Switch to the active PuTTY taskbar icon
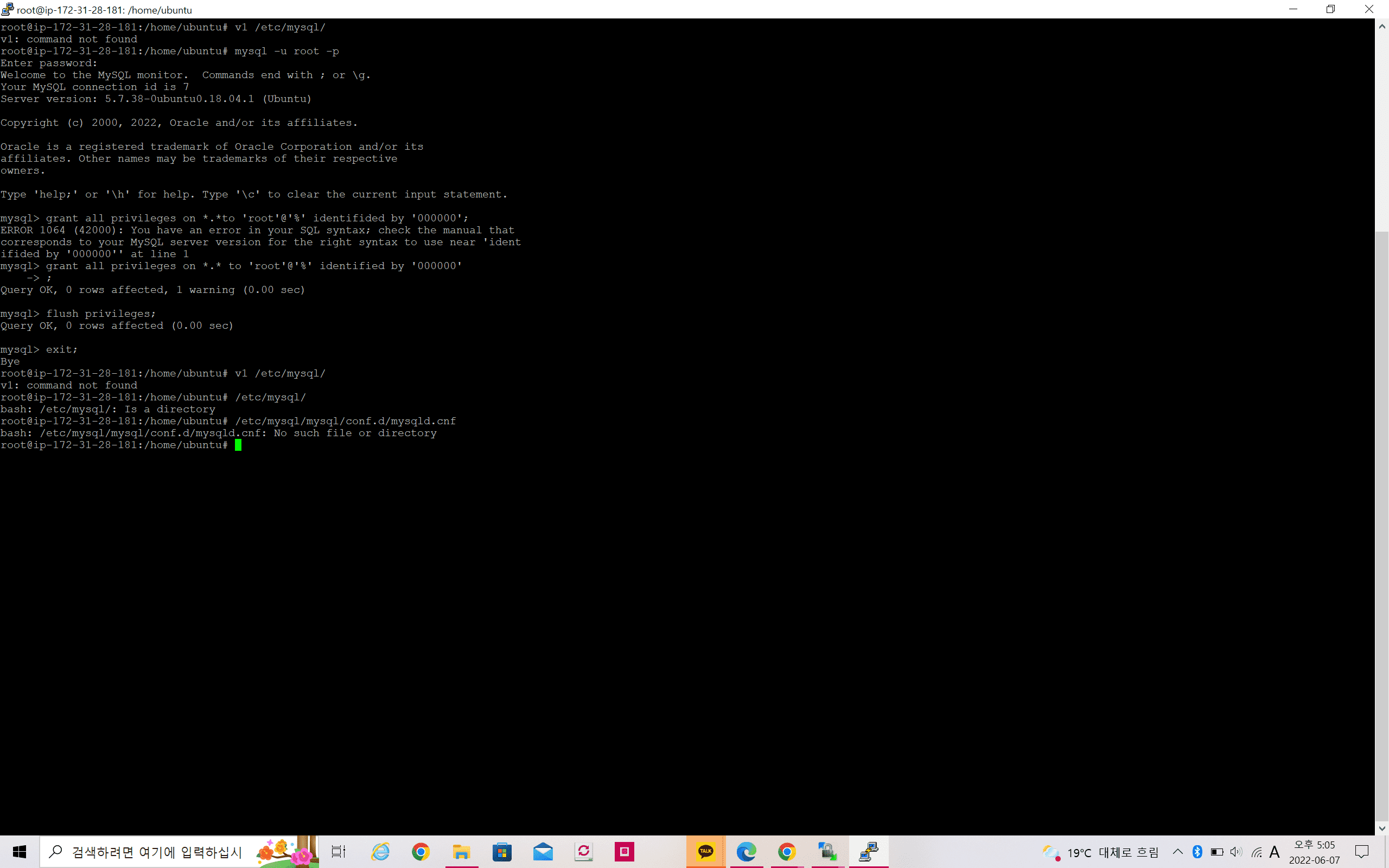The width and height of the screenshot is (1389, 868). 869,852
